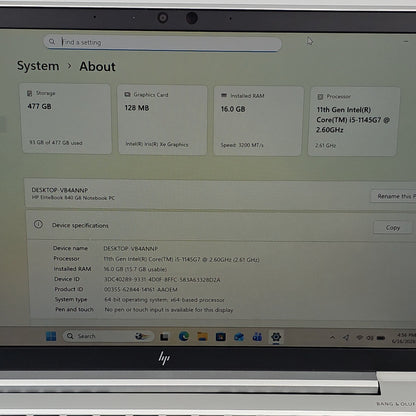Viewport: 416px width, 416px height.
Task: Open the Windows Start menu
Action: pos(51,336)
